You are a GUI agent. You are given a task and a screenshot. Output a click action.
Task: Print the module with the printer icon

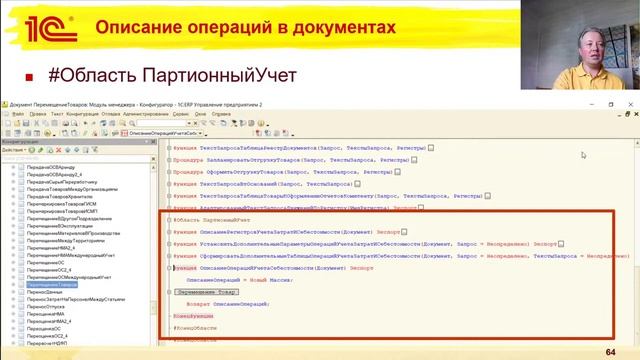65,123
